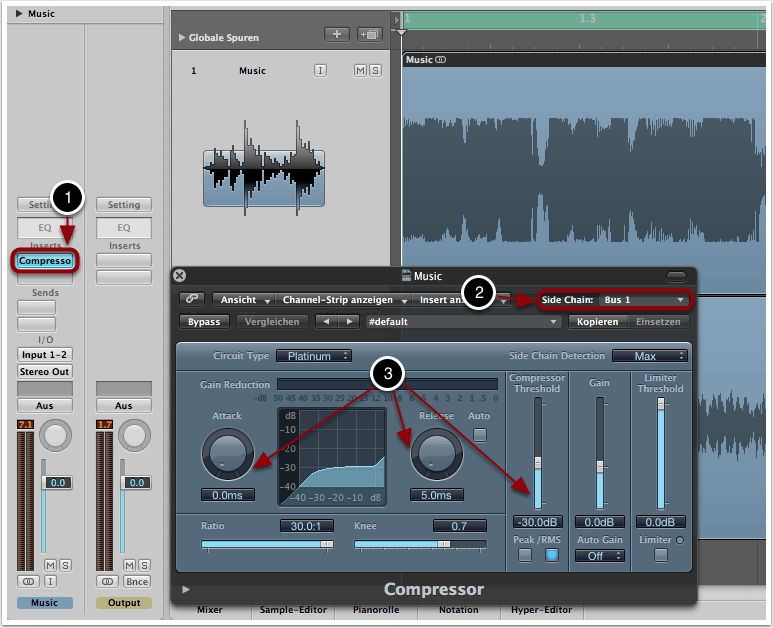Screen dimensions: 773x628
Task: Click the duplicate track icon beside plus
Action: (369, 34)
